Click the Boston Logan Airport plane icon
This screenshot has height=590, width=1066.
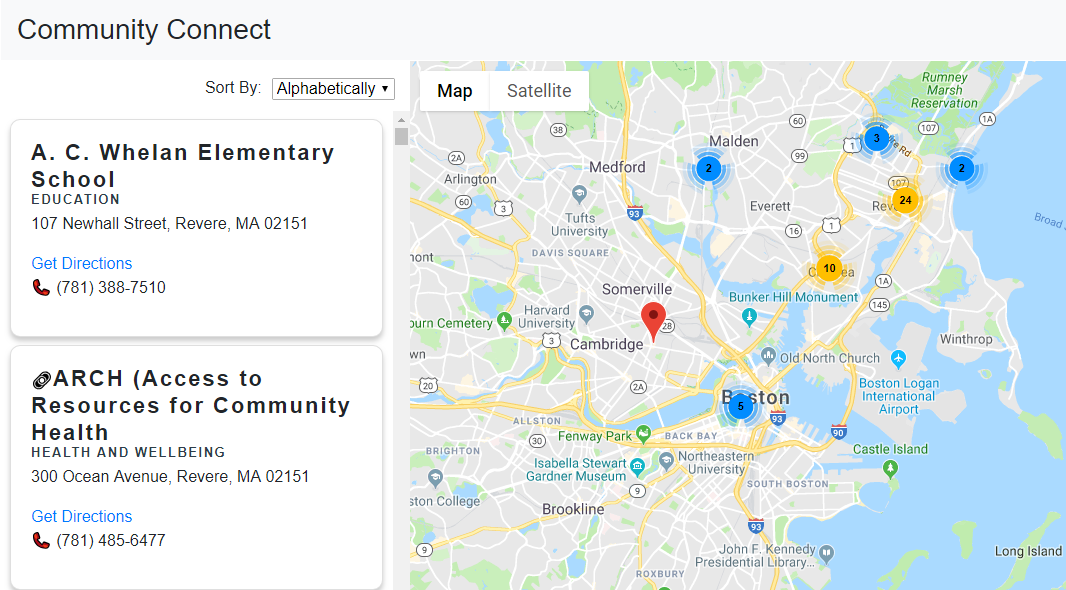(898, 358)
